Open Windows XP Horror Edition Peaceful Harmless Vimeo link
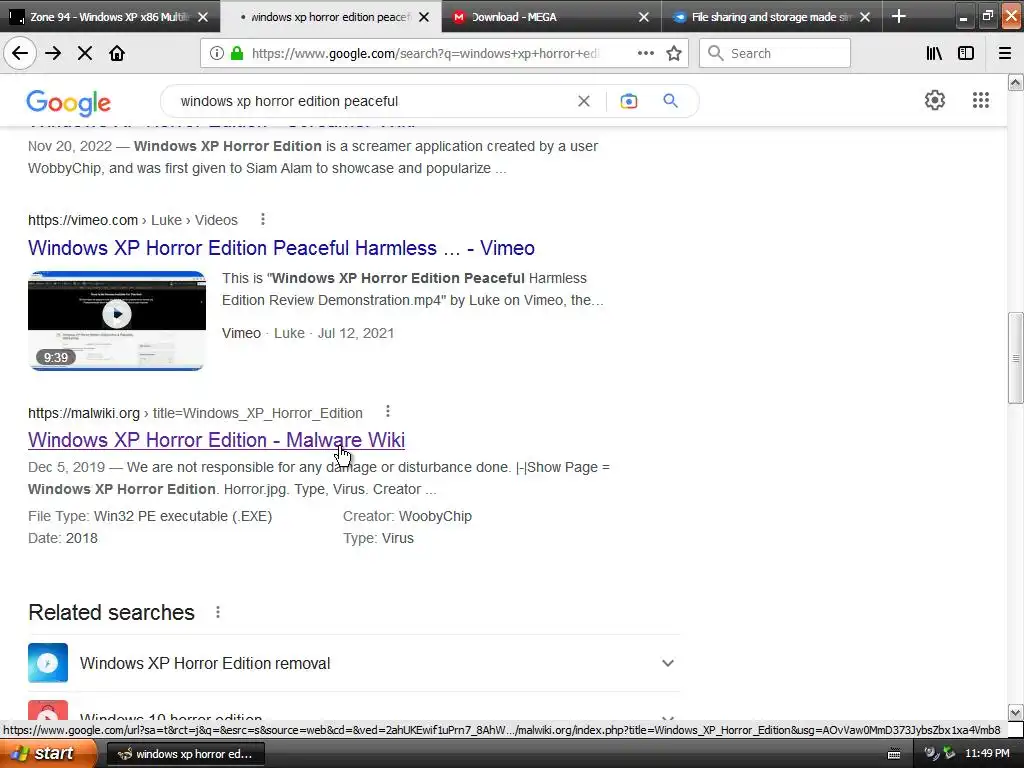Screen dimensions: 1024x768 (x=281, y=248)
